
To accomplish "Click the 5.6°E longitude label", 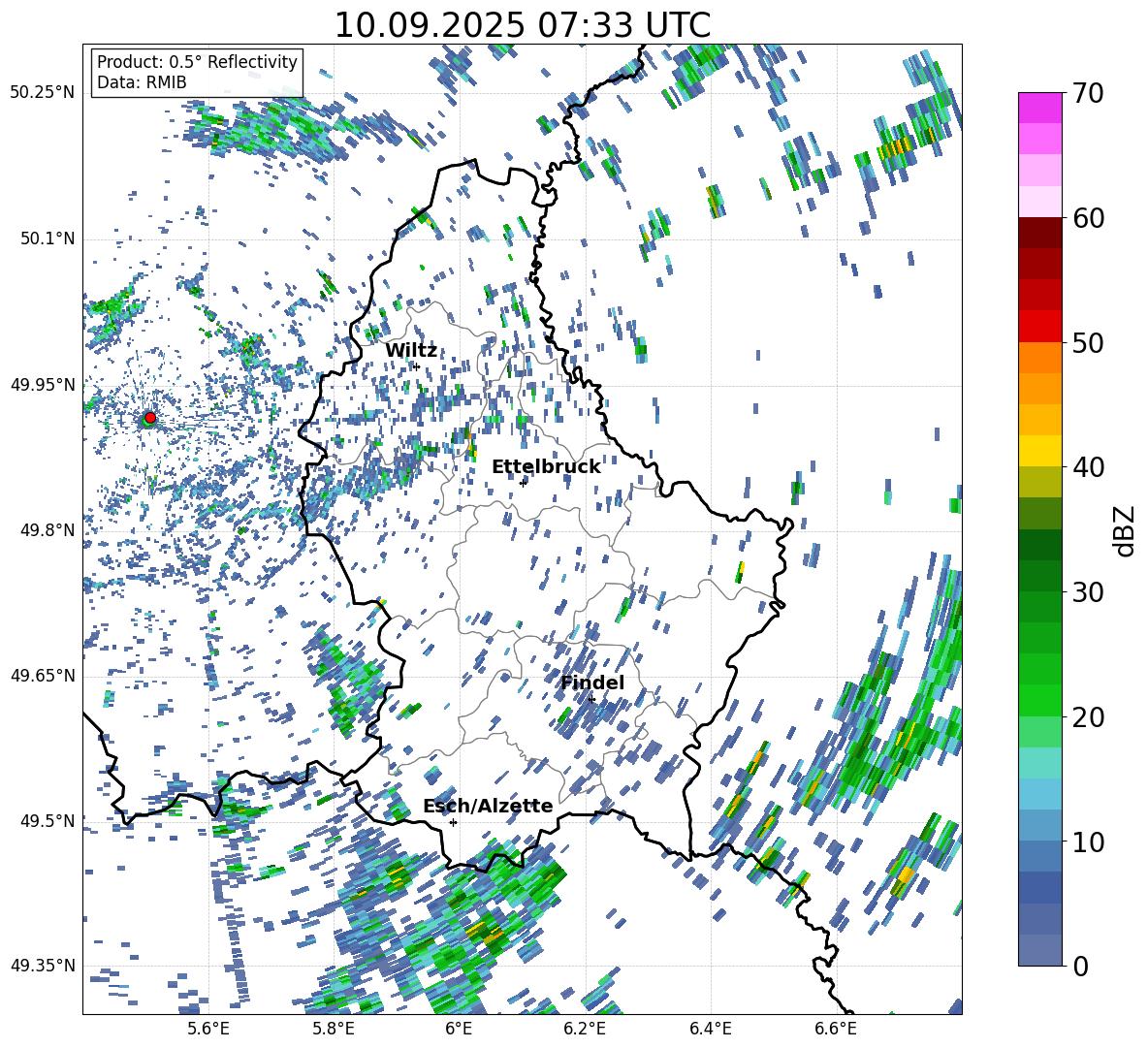I will (208, 1029).
